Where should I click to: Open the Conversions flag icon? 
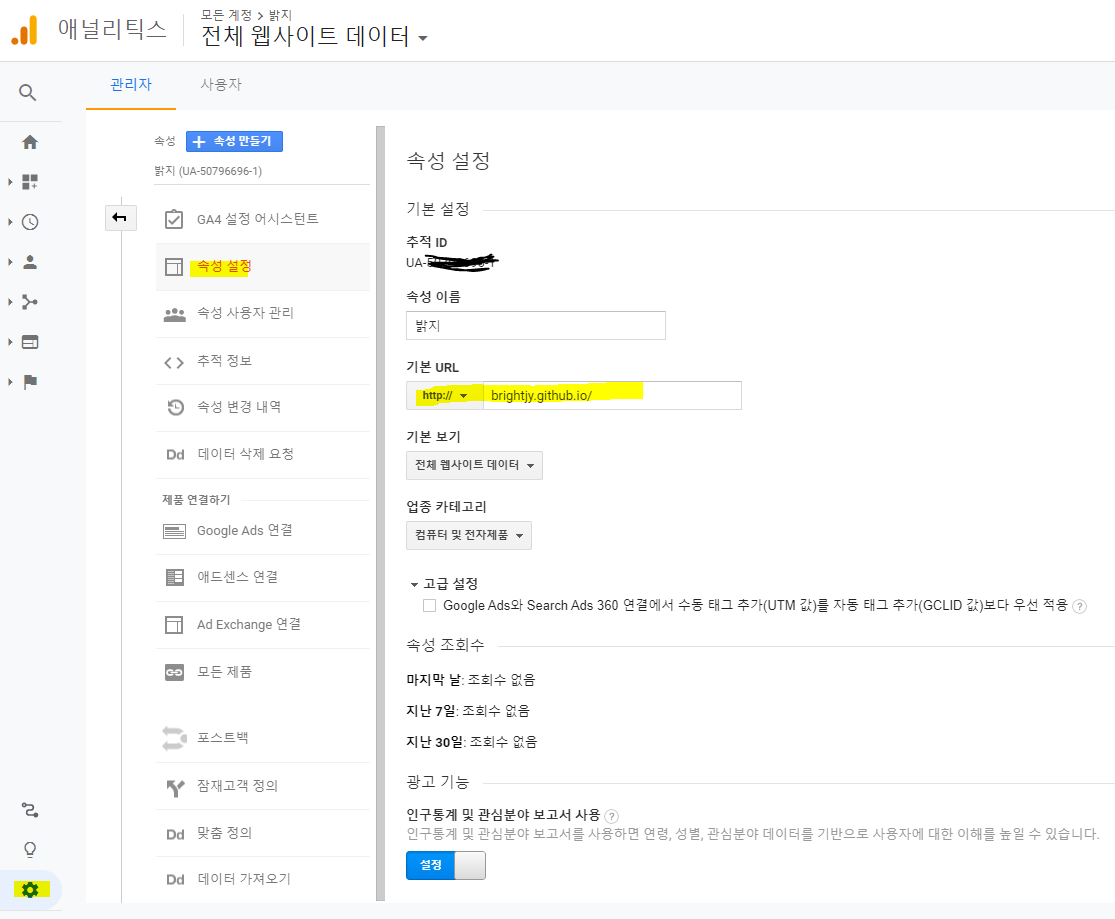pos(30,382)
